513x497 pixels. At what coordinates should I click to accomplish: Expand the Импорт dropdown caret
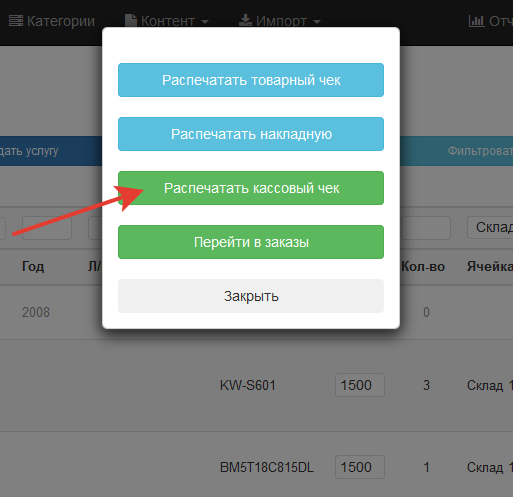(317, 22)
